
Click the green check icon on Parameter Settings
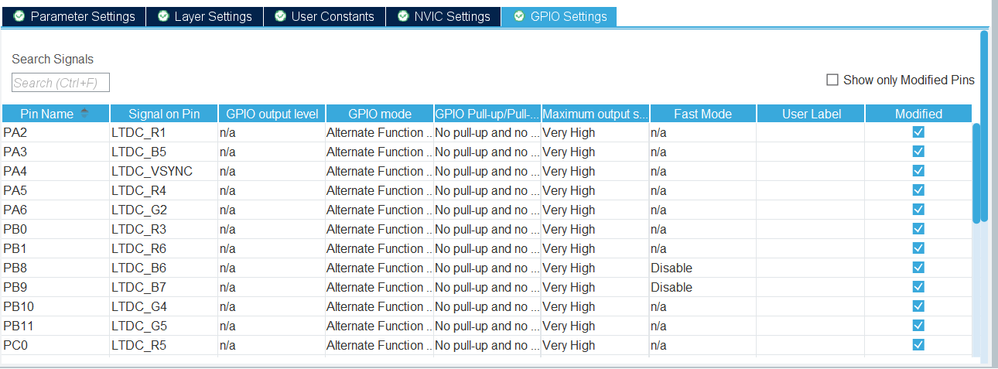point(19,16)
